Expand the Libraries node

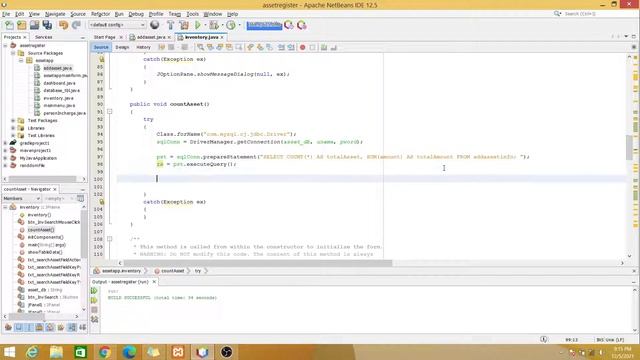tap(13, 128)
